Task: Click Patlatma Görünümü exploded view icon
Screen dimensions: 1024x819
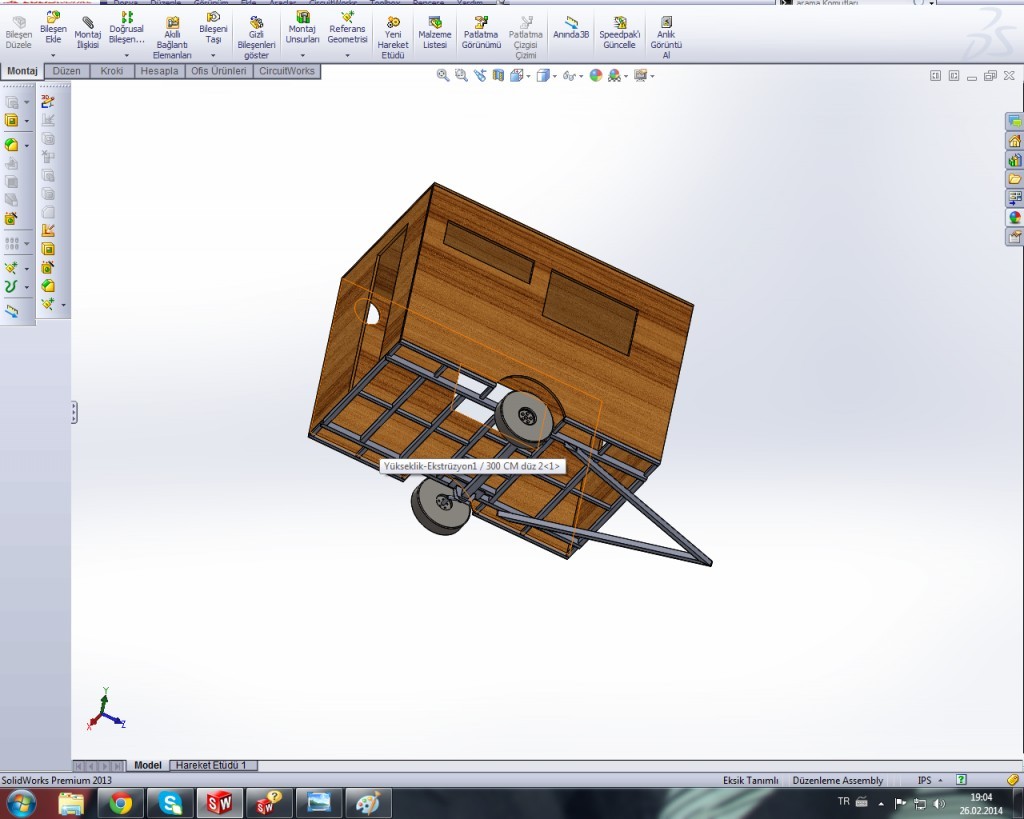Action: point(481,22)
